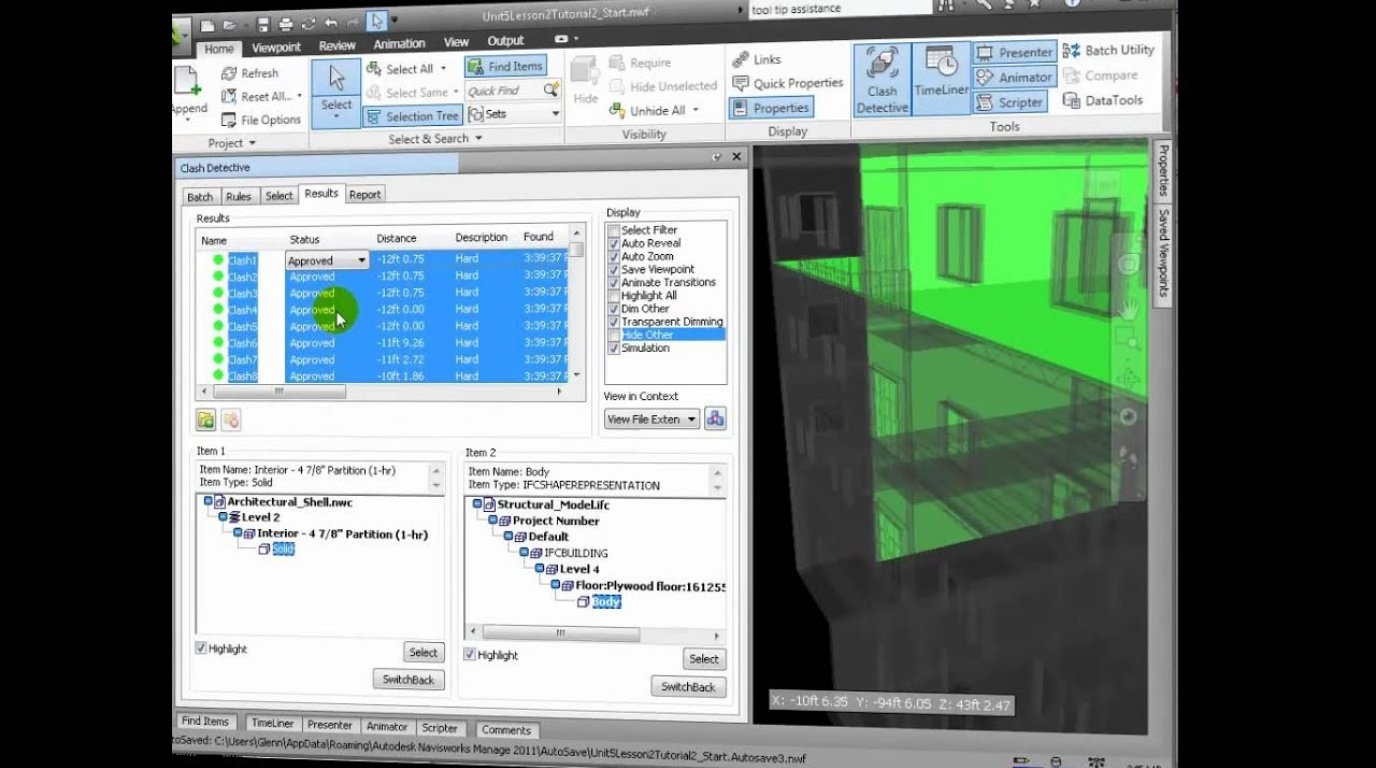
Task: Toggle Animate Transitions checkbox
Action: tap(614, 282)
